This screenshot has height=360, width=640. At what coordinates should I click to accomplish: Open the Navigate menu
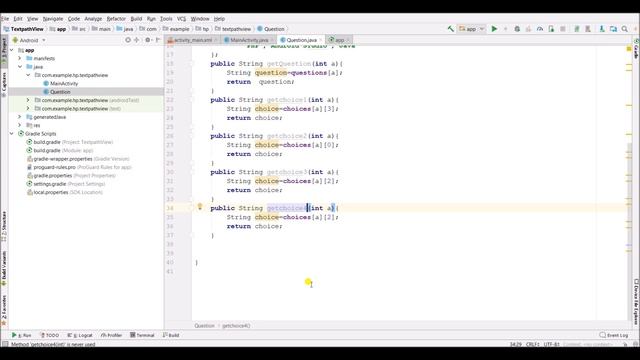(53, 19)
